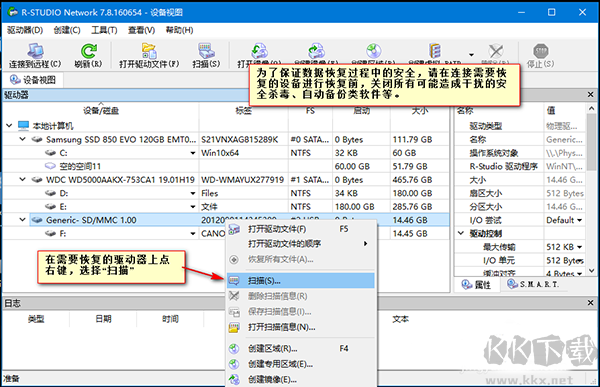Switch to the S.M.A.R.T. tab
This screenshot has width=600, height=387.
click(x=533, y=284)
